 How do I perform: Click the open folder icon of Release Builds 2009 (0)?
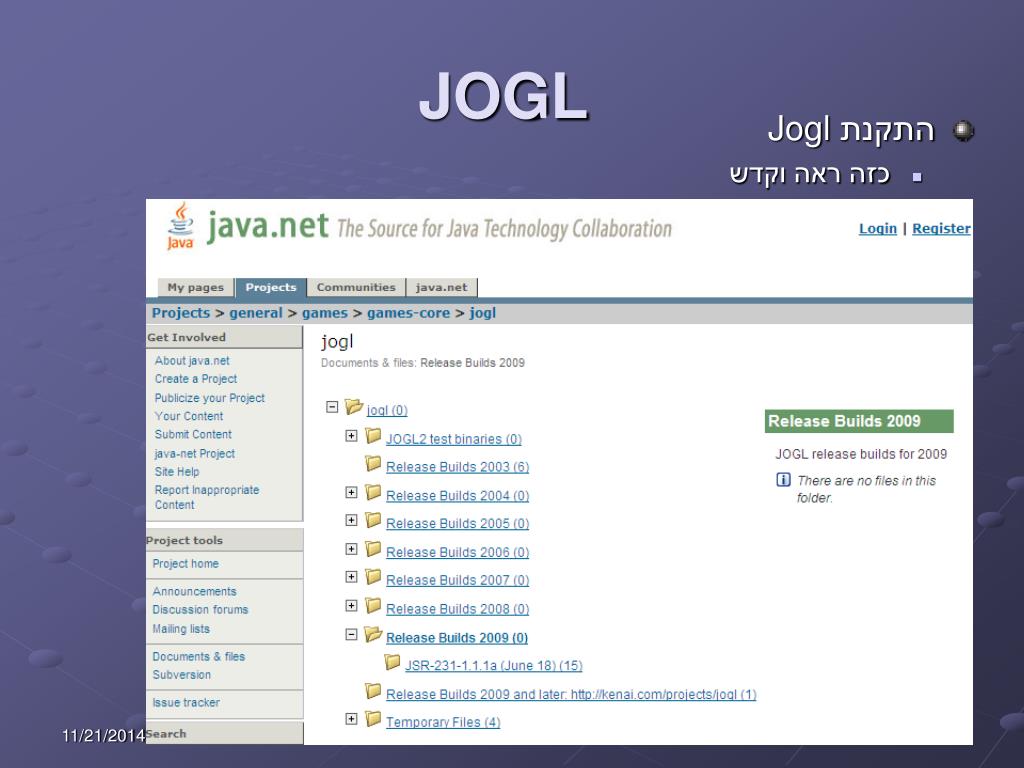(374, 634)
